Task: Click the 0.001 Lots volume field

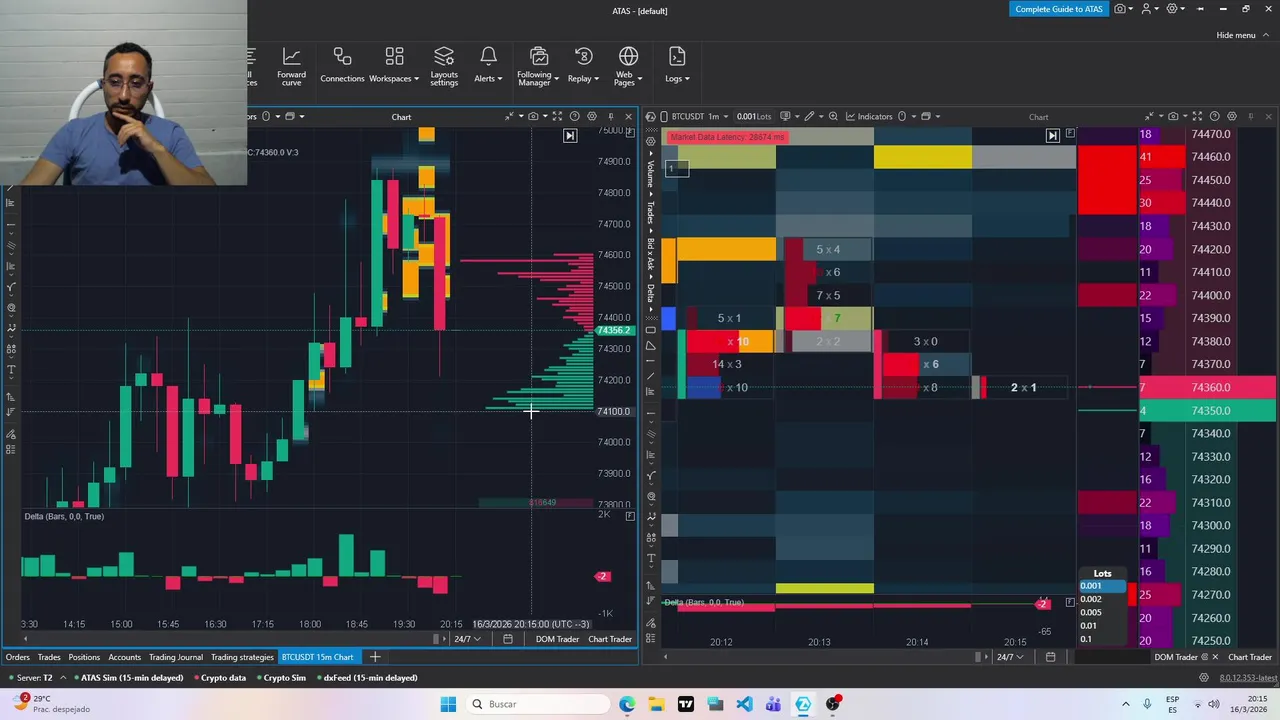Action: click(754, 117)
